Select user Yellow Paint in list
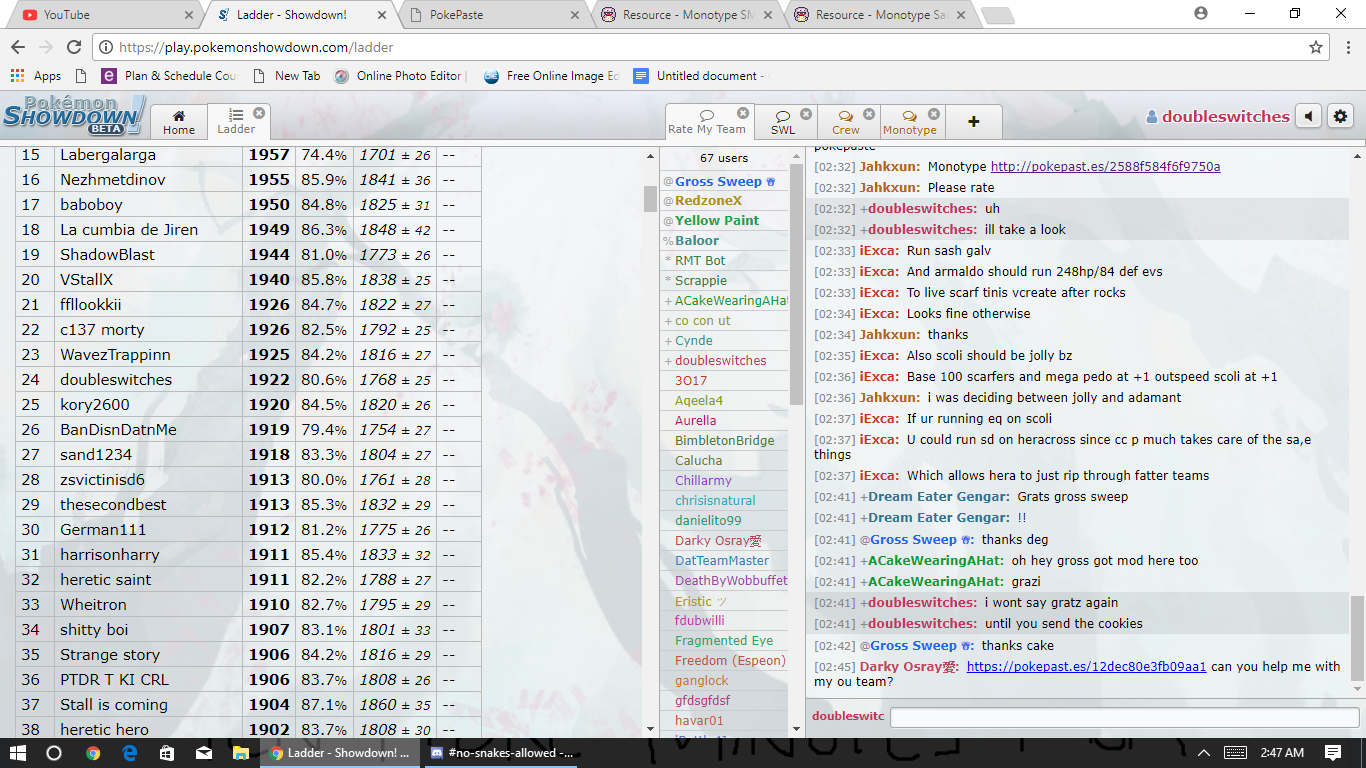1366x768 pixels. [716, 221]
